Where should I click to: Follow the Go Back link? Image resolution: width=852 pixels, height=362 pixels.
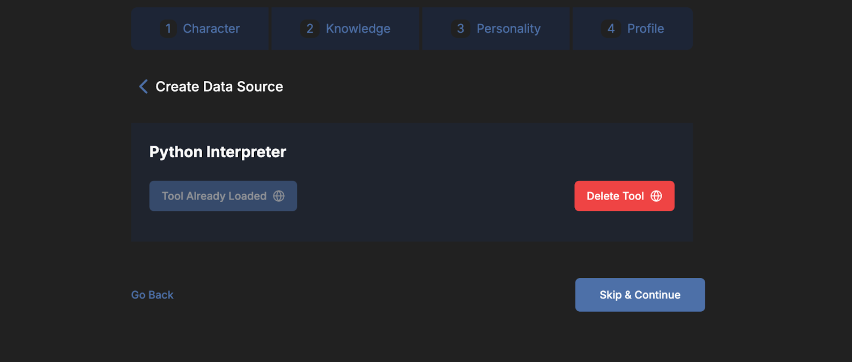click(152, 295)
